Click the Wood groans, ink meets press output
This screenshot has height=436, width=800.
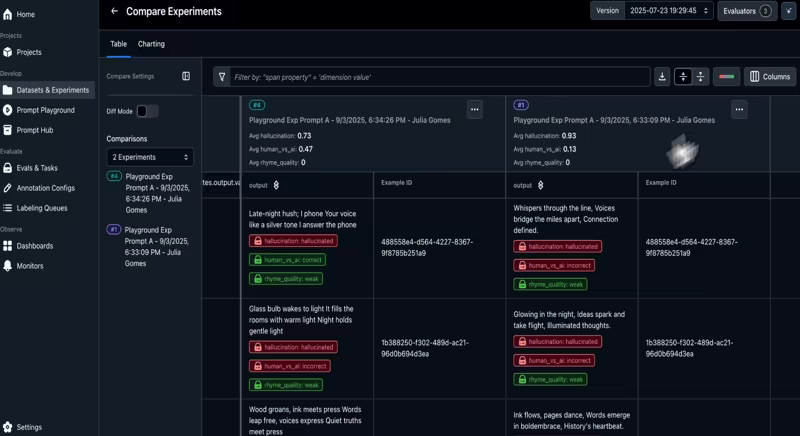305,420
